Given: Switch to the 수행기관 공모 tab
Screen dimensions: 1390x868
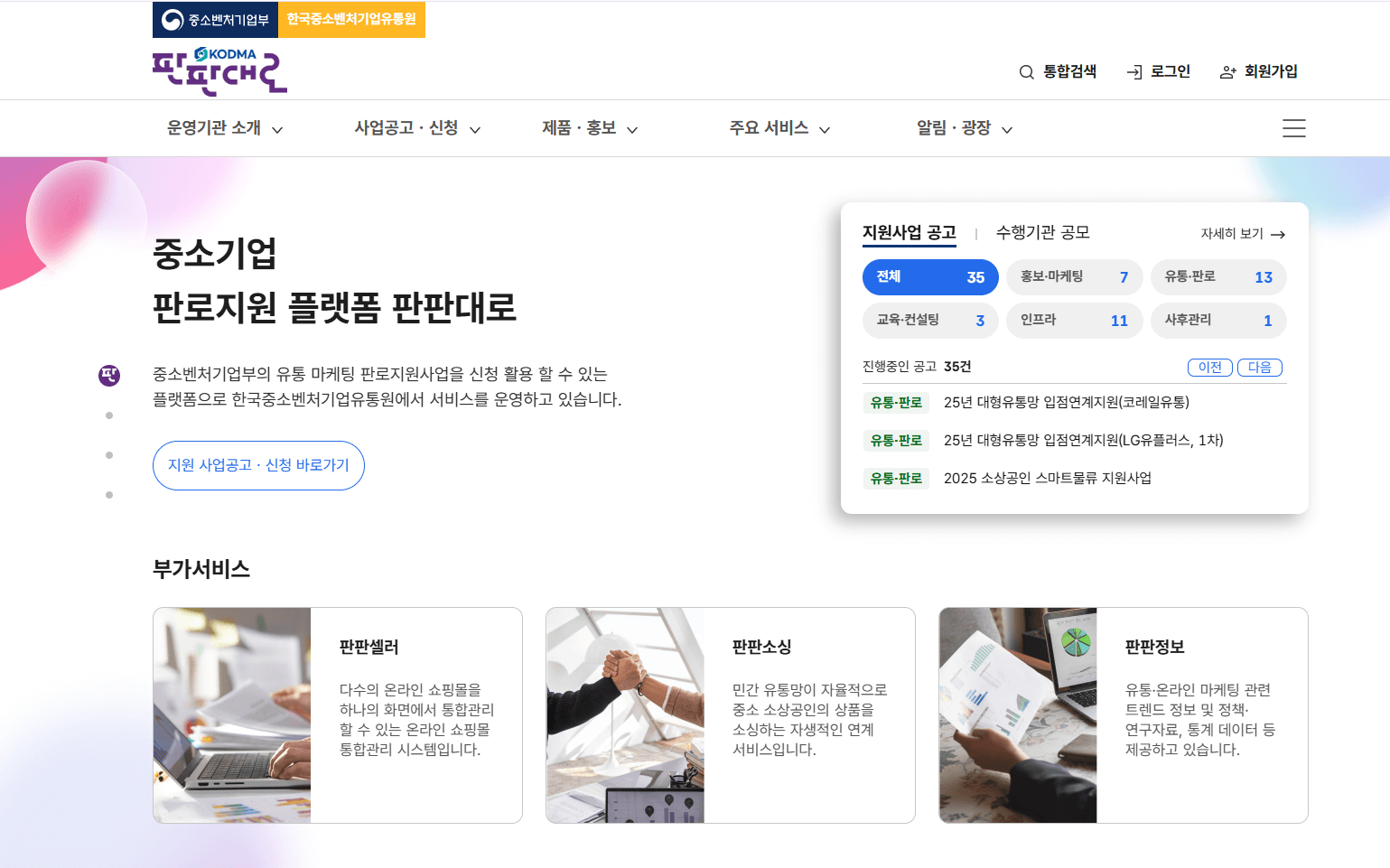Looking at the screenshot, I should [x=1045, y=232].
